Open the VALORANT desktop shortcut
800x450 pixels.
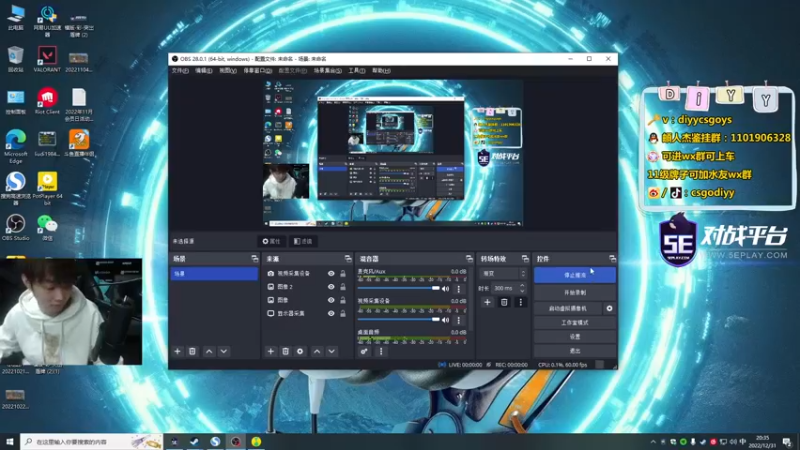pos(47,59)
